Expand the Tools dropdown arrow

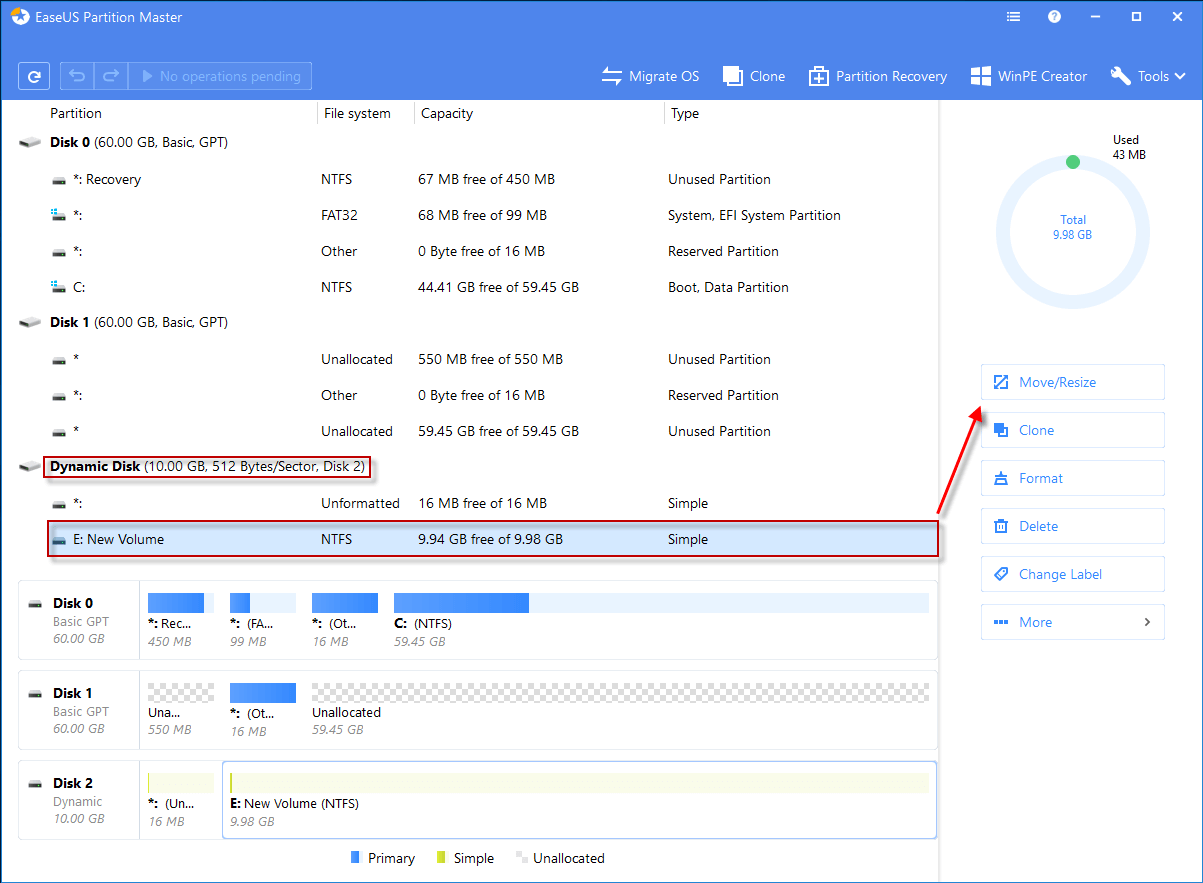[x=1180, y=76]
